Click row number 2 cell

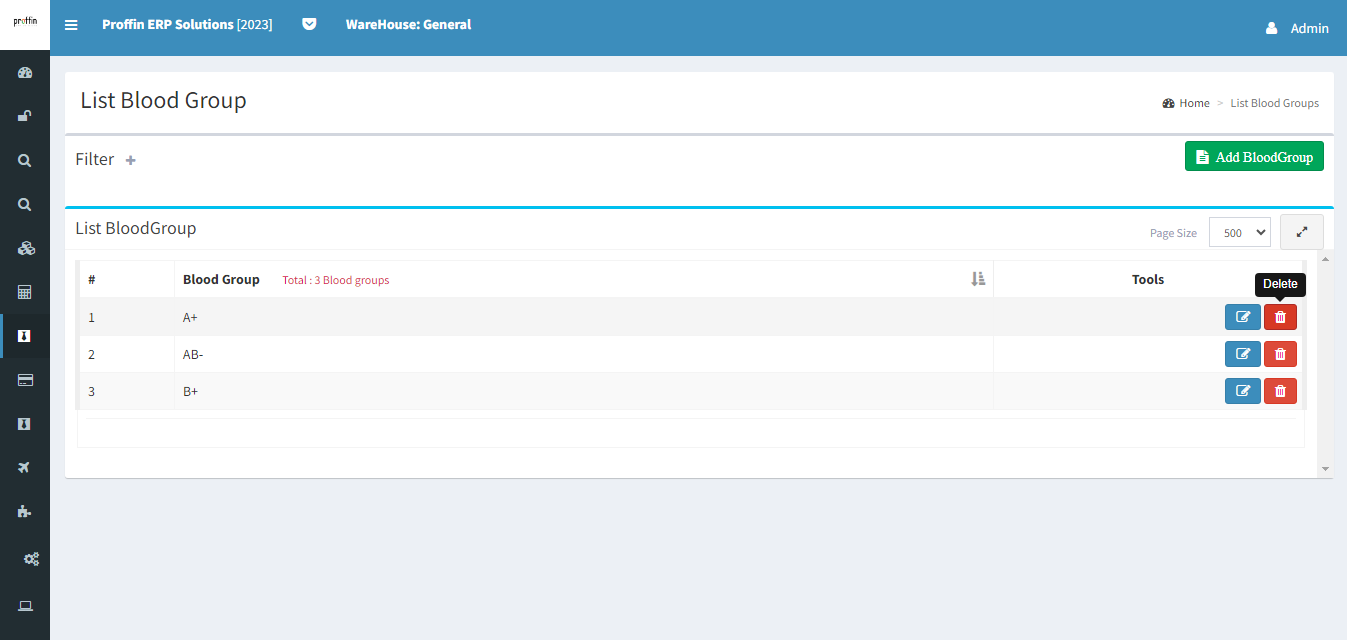(x=127, y=354)
